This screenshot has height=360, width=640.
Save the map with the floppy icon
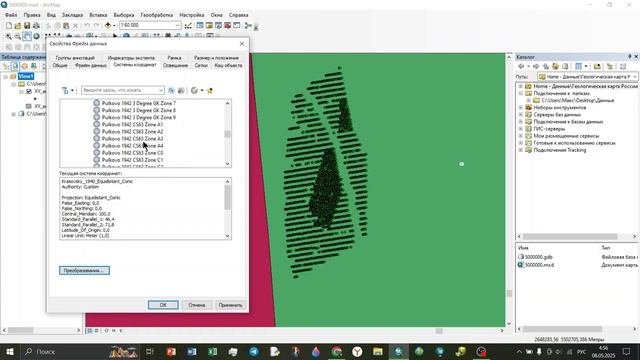coord(27,25)
